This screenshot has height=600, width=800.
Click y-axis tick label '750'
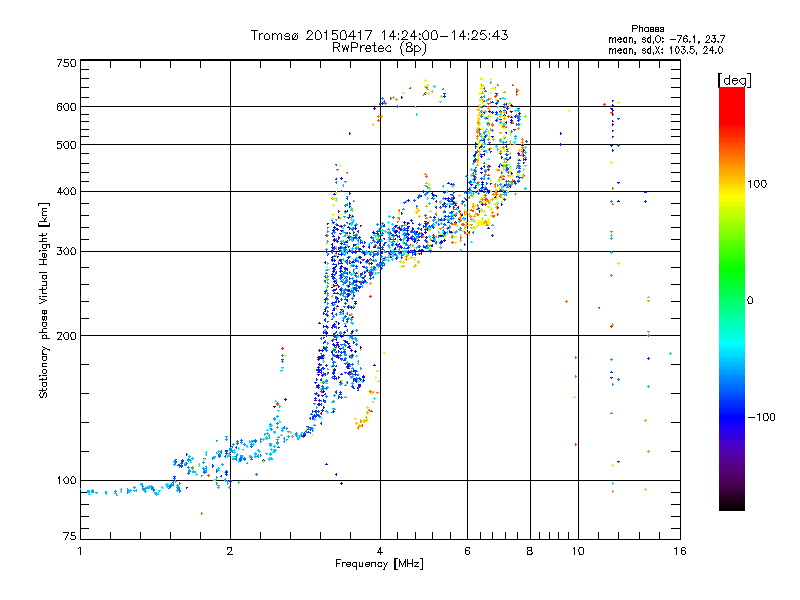tap(66, 63)
